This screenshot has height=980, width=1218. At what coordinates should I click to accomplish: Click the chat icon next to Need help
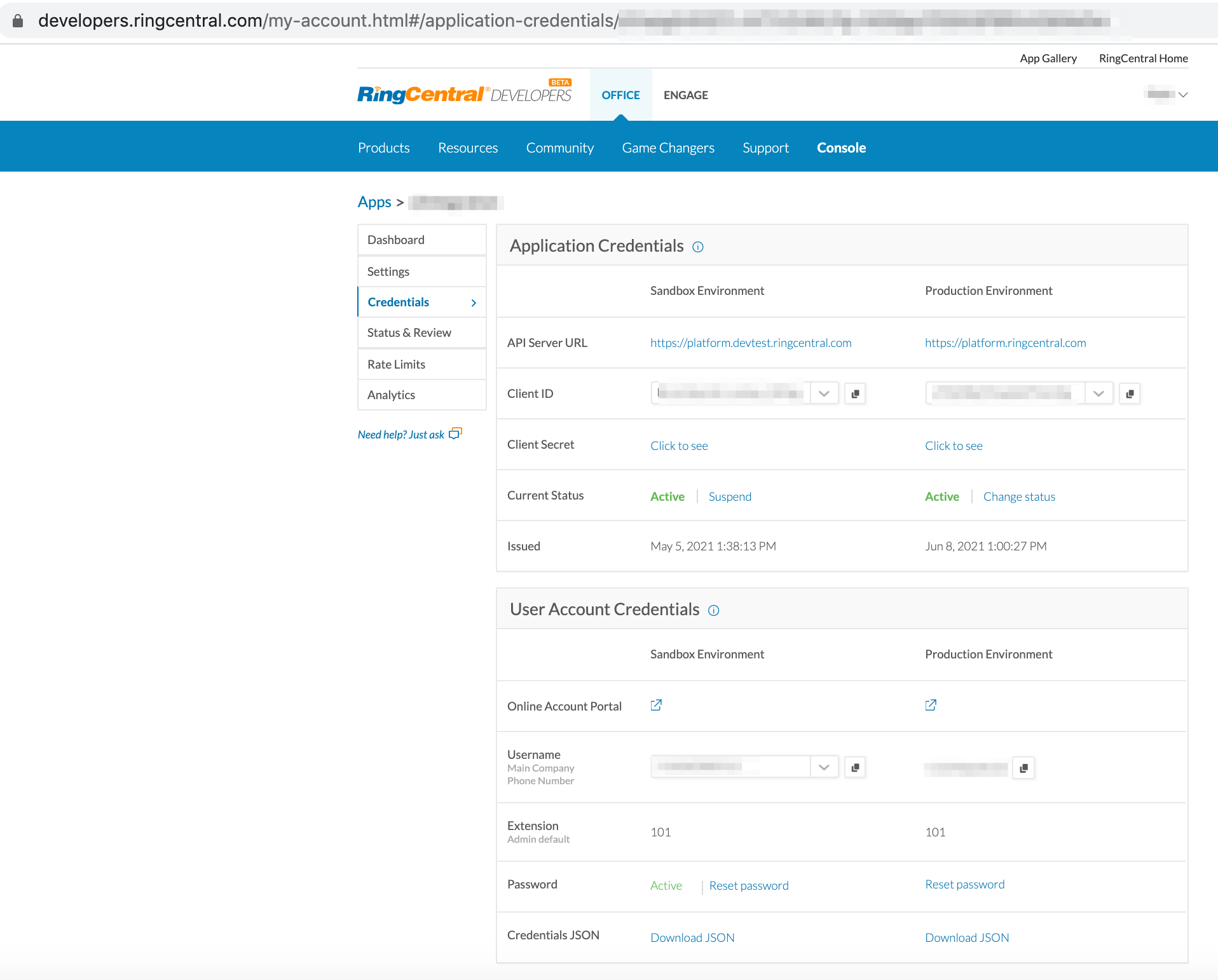pos(455,433)
